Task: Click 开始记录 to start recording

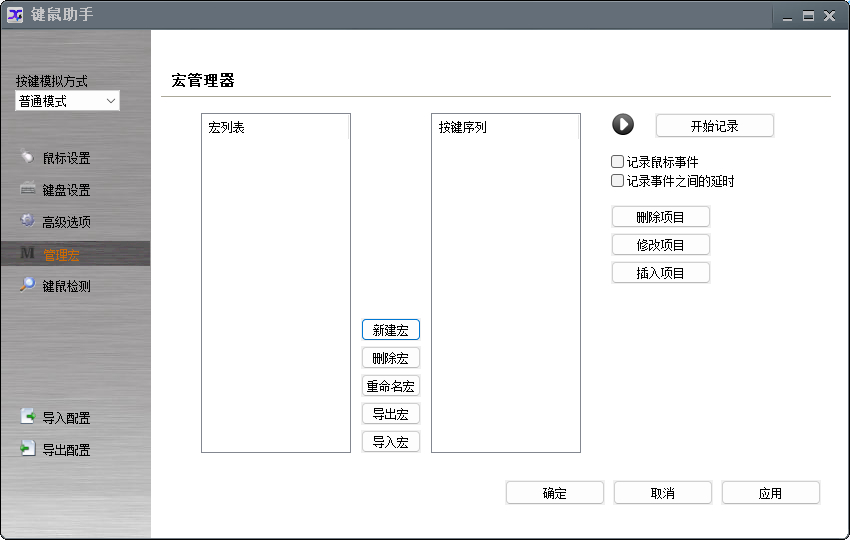Action: click(x=714, y=126)
